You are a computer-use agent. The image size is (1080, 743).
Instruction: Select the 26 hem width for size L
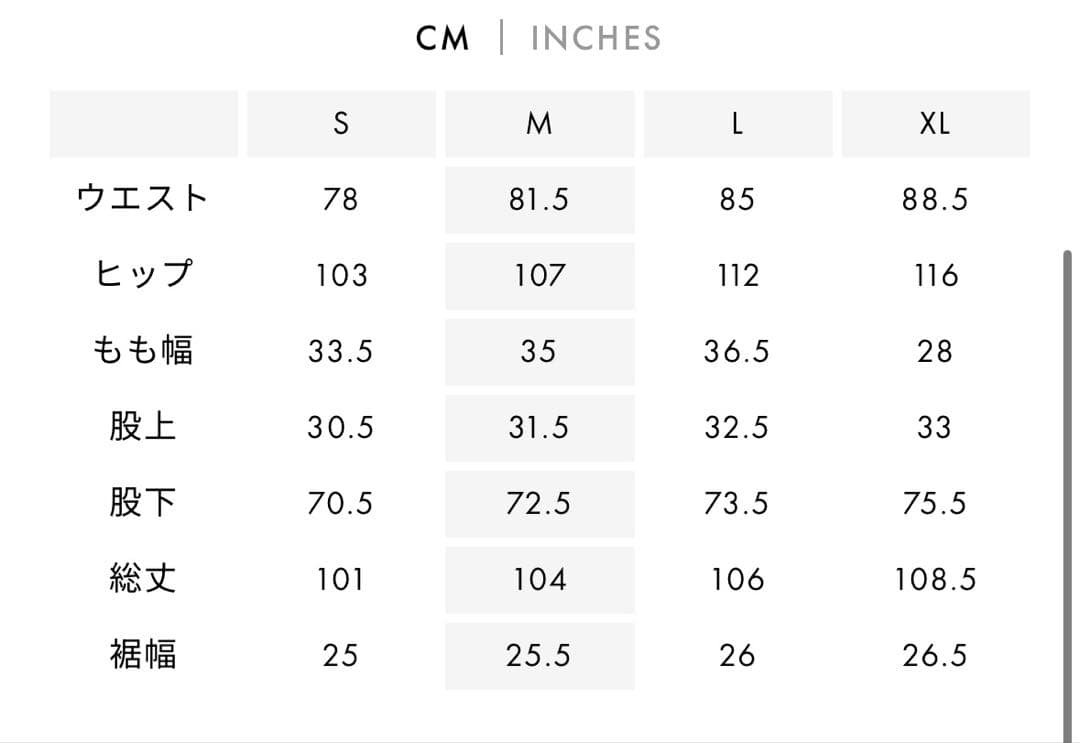click(737, 655)
